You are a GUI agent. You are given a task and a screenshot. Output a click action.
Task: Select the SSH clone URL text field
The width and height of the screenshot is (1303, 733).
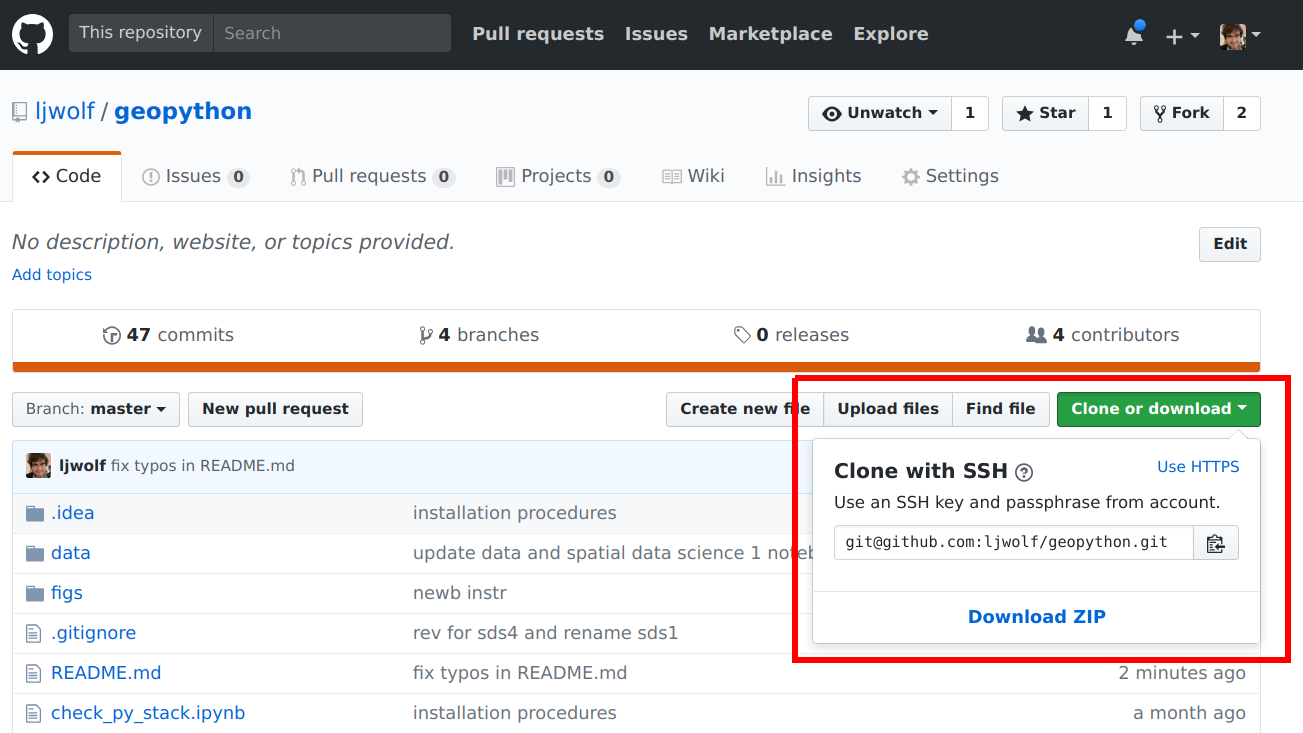1014,543
